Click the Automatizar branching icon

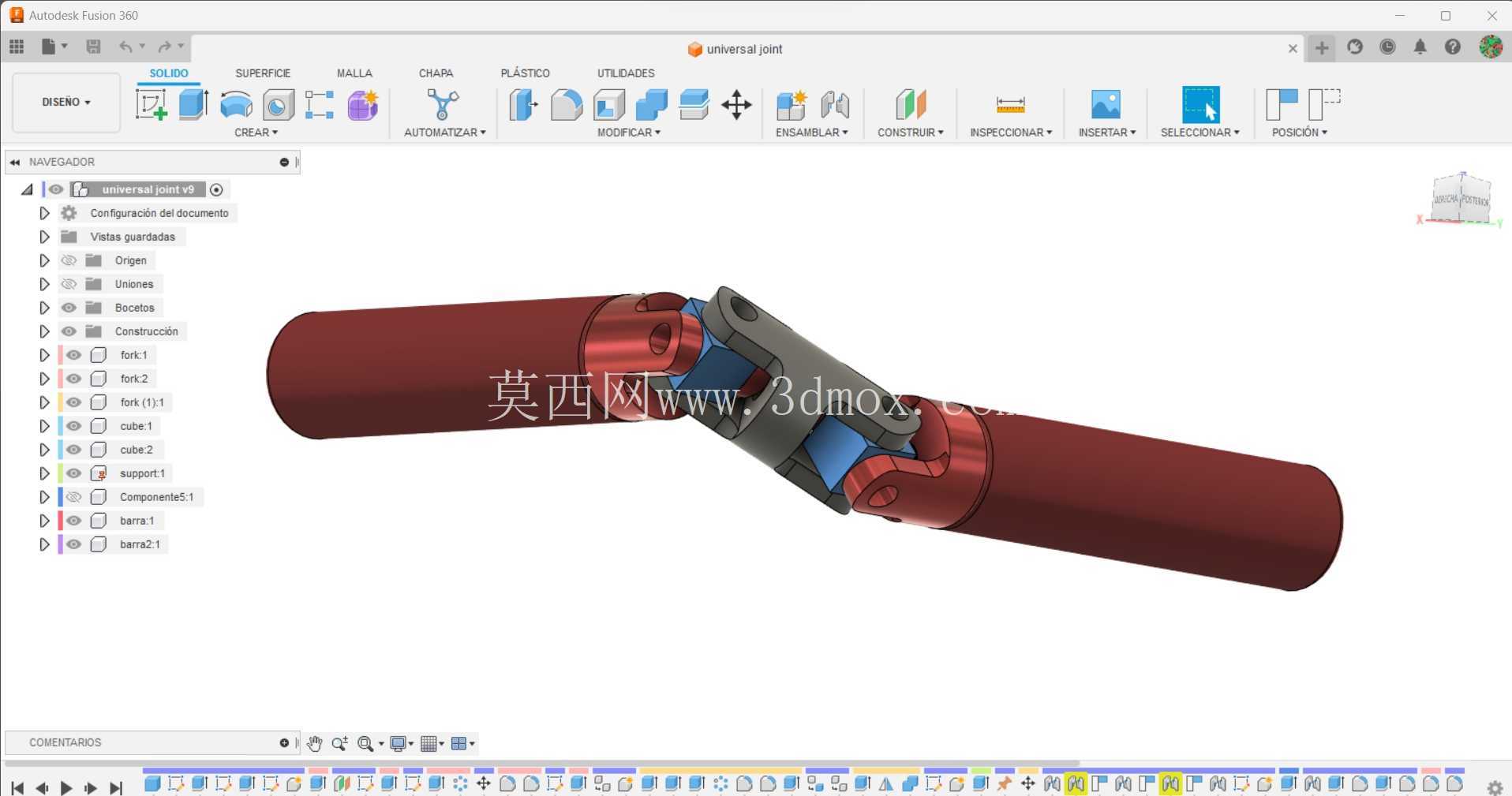(x=443, y=104)
